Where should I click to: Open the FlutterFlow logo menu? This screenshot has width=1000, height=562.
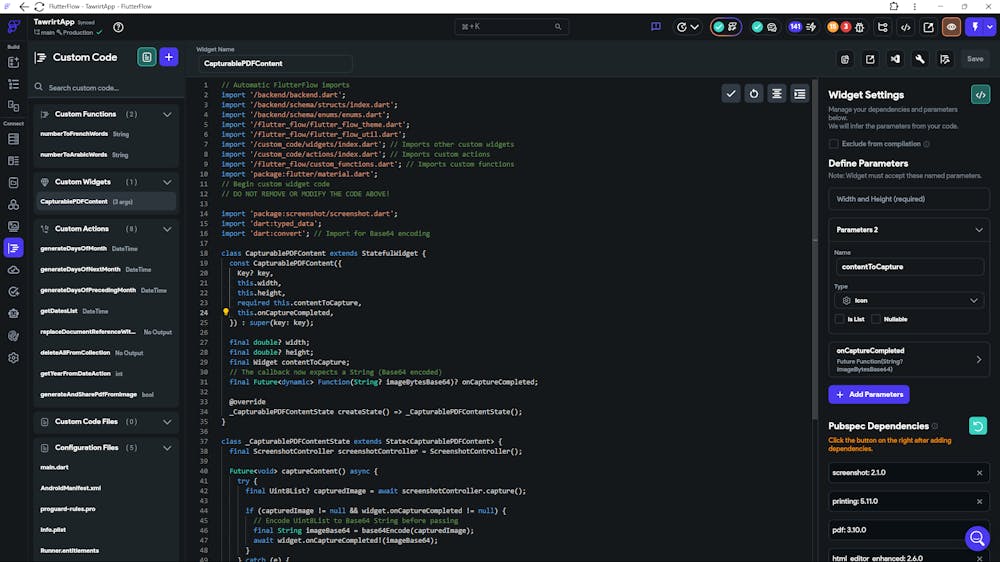coord(13,27)
